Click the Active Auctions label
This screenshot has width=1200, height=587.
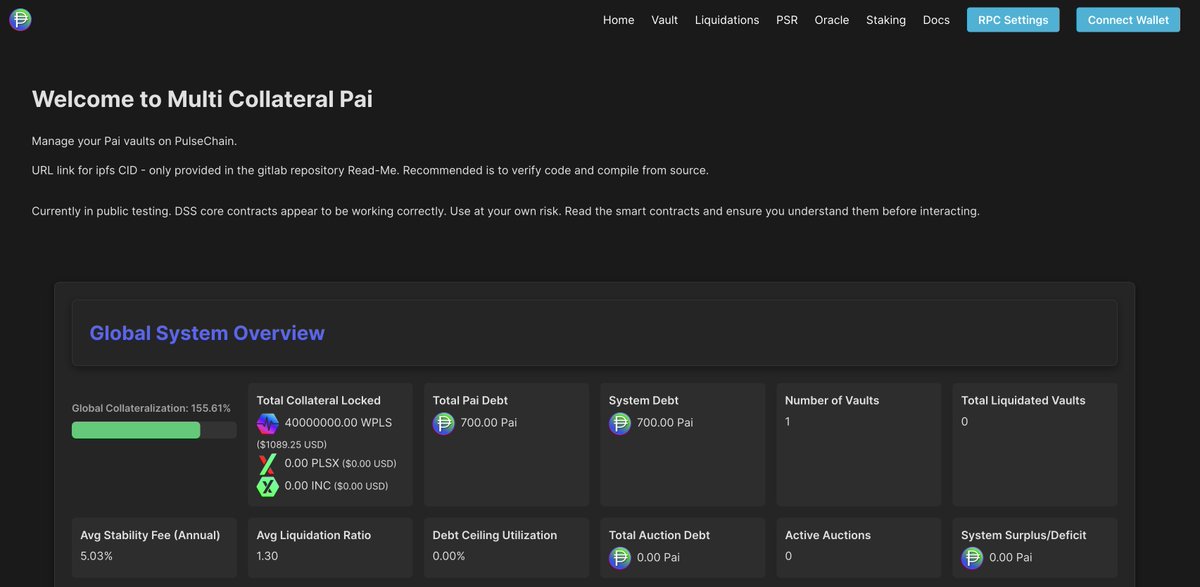(x=828, y=535)
